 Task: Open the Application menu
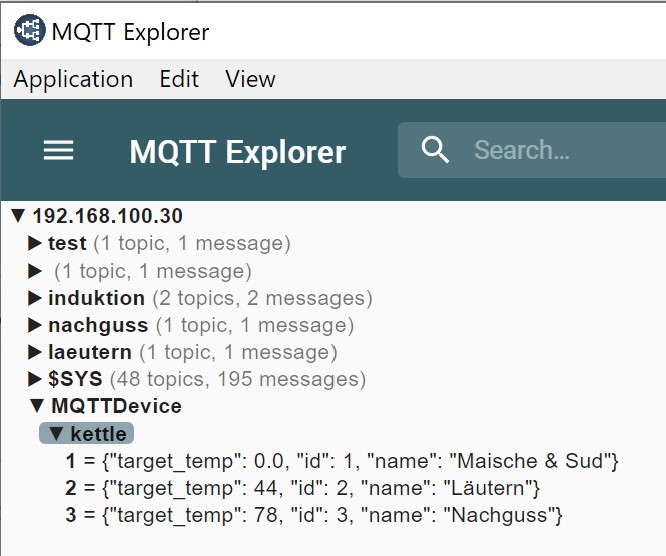coord(73,79)
